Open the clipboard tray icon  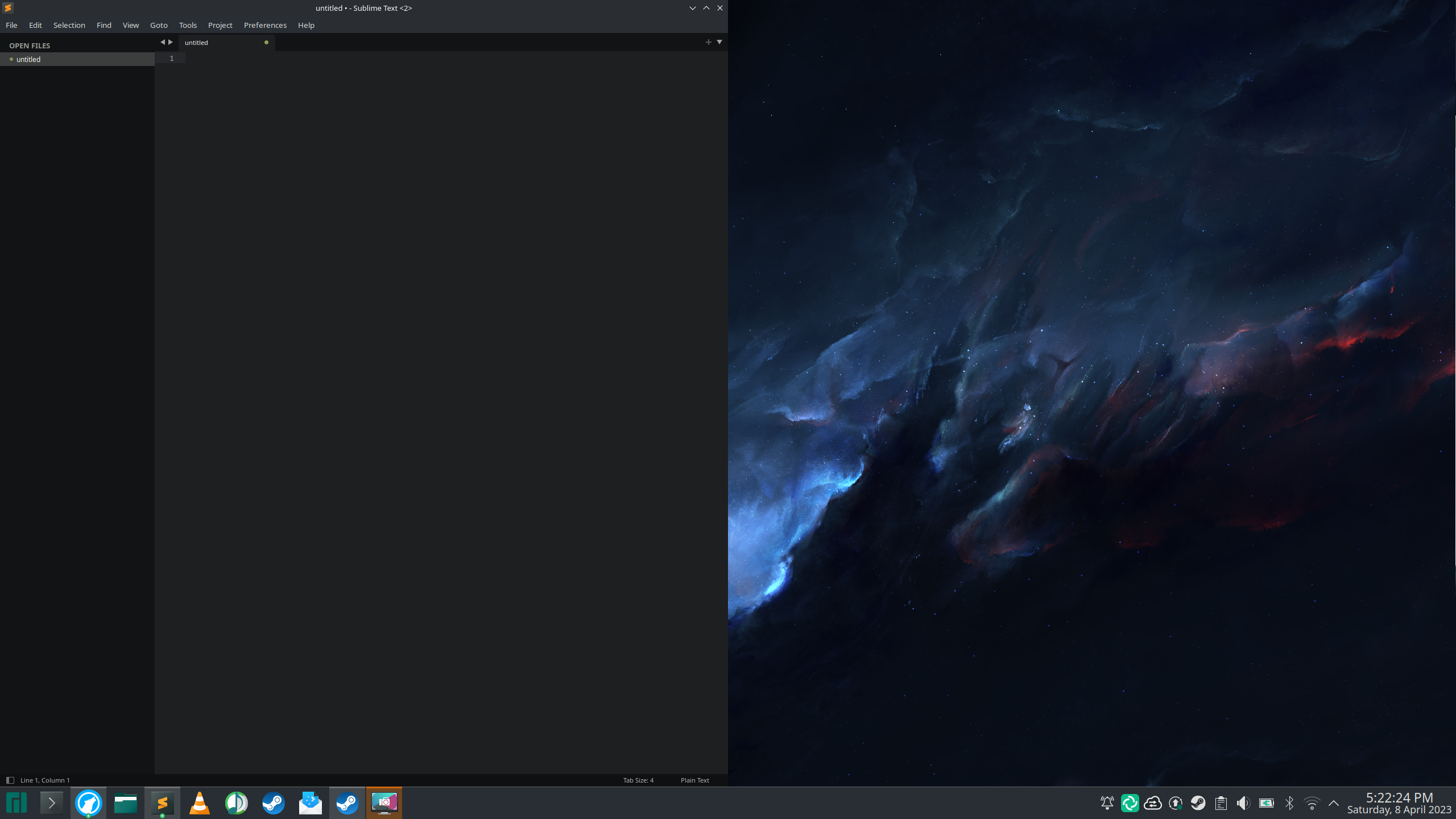click(x=1221, y=803)
